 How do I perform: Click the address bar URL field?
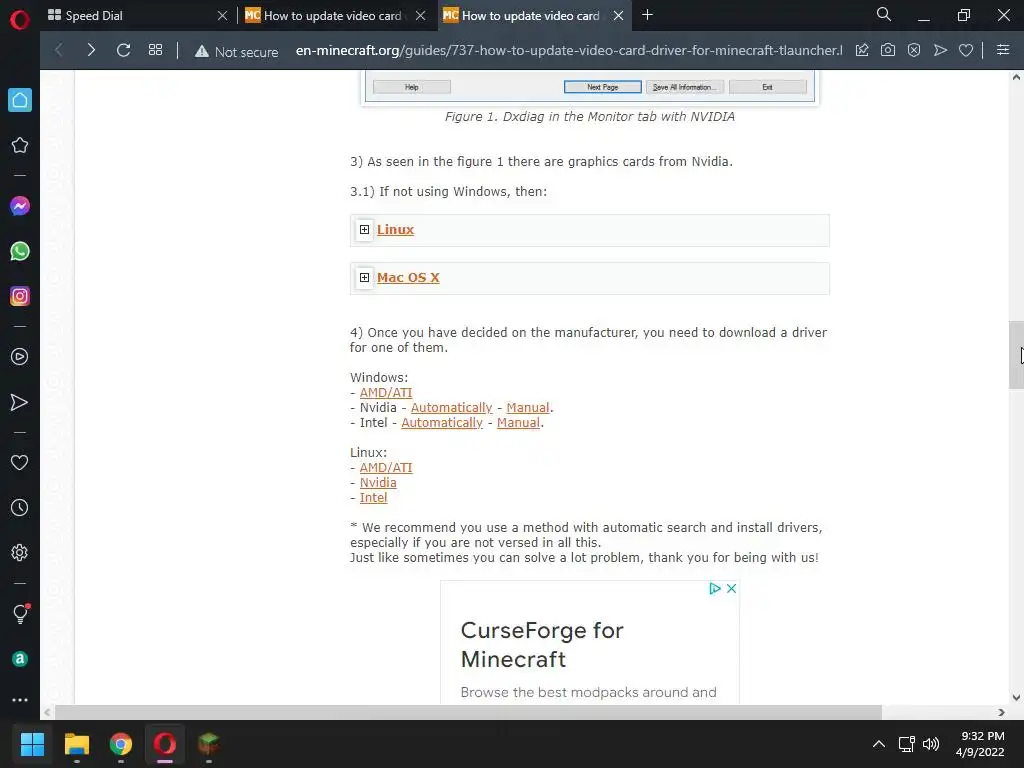(x=568, y=50)
